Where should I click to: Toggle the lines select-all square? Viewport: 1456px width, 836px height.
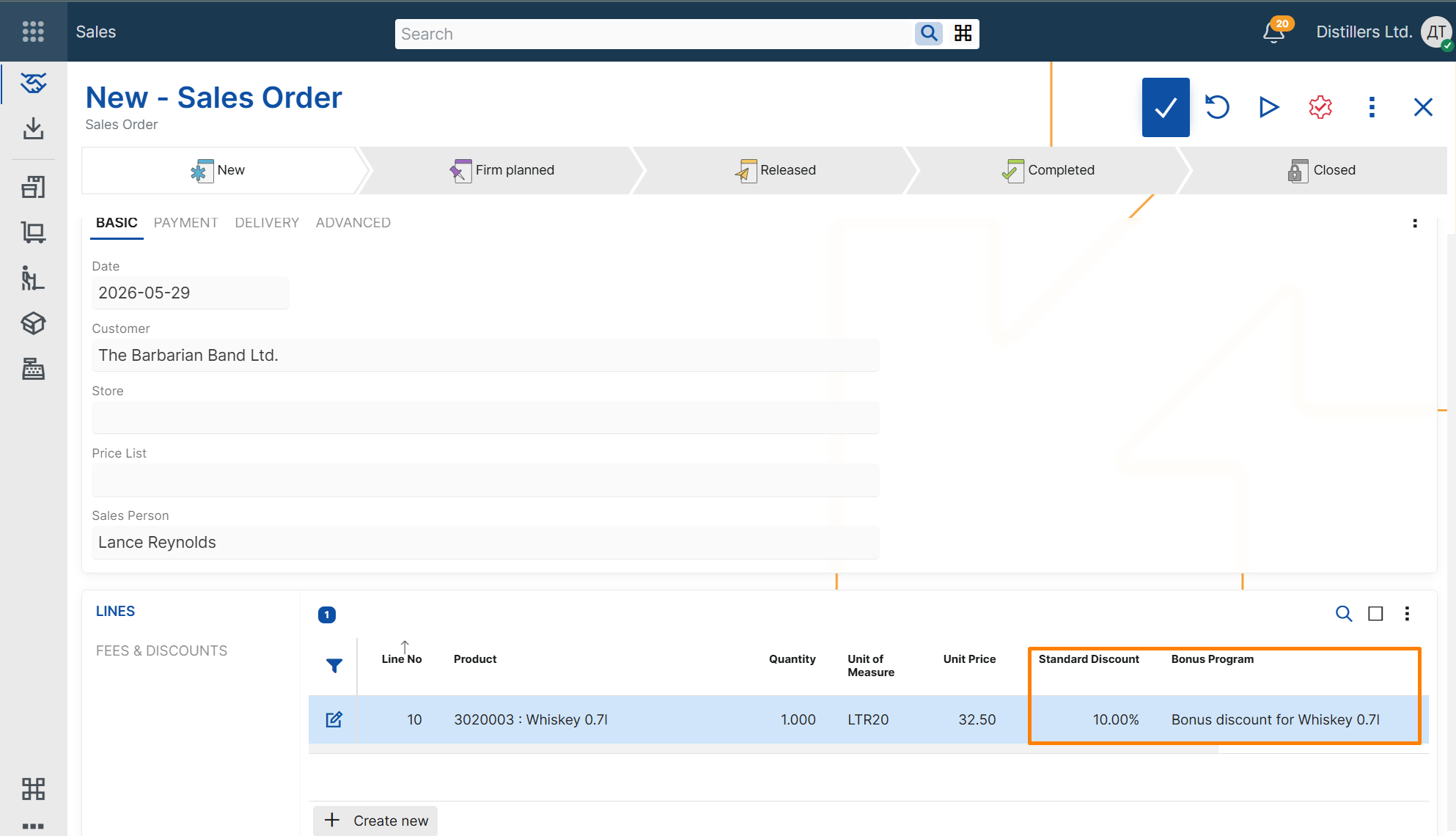(1375, 614)
